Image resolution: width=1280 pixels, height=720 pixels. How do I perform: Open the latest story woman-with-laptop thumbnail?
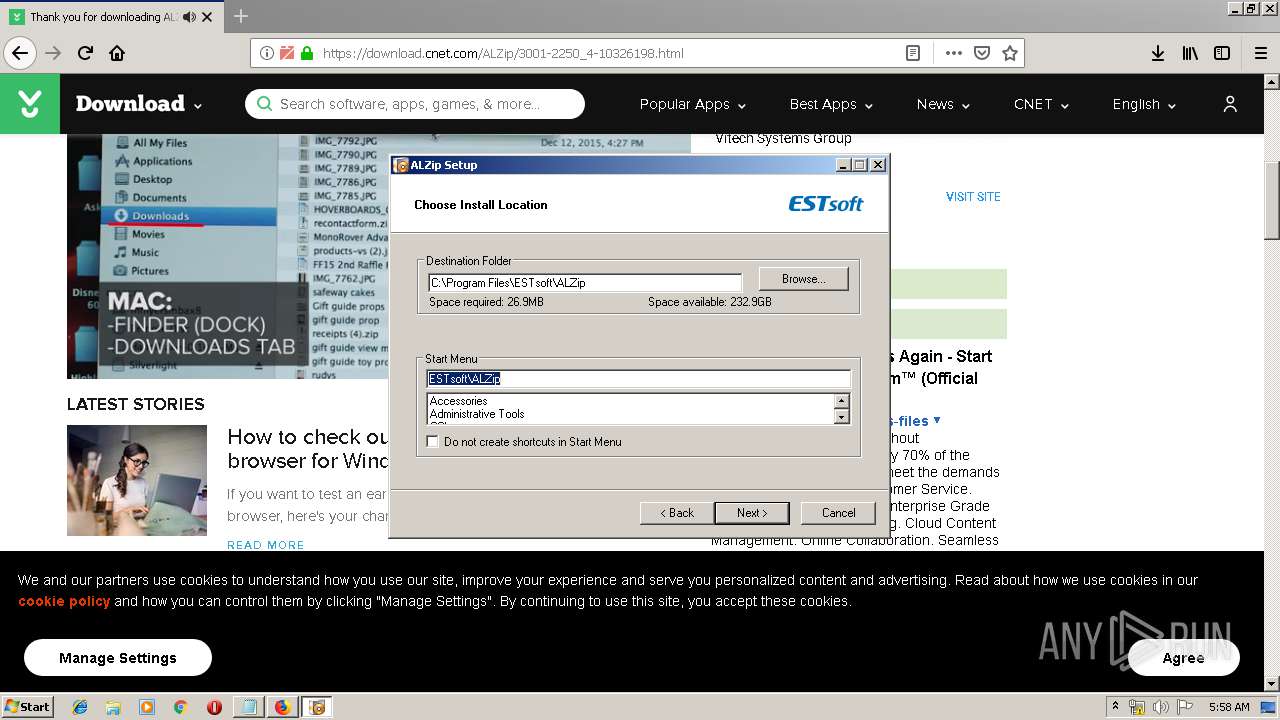tap(137, 480)
